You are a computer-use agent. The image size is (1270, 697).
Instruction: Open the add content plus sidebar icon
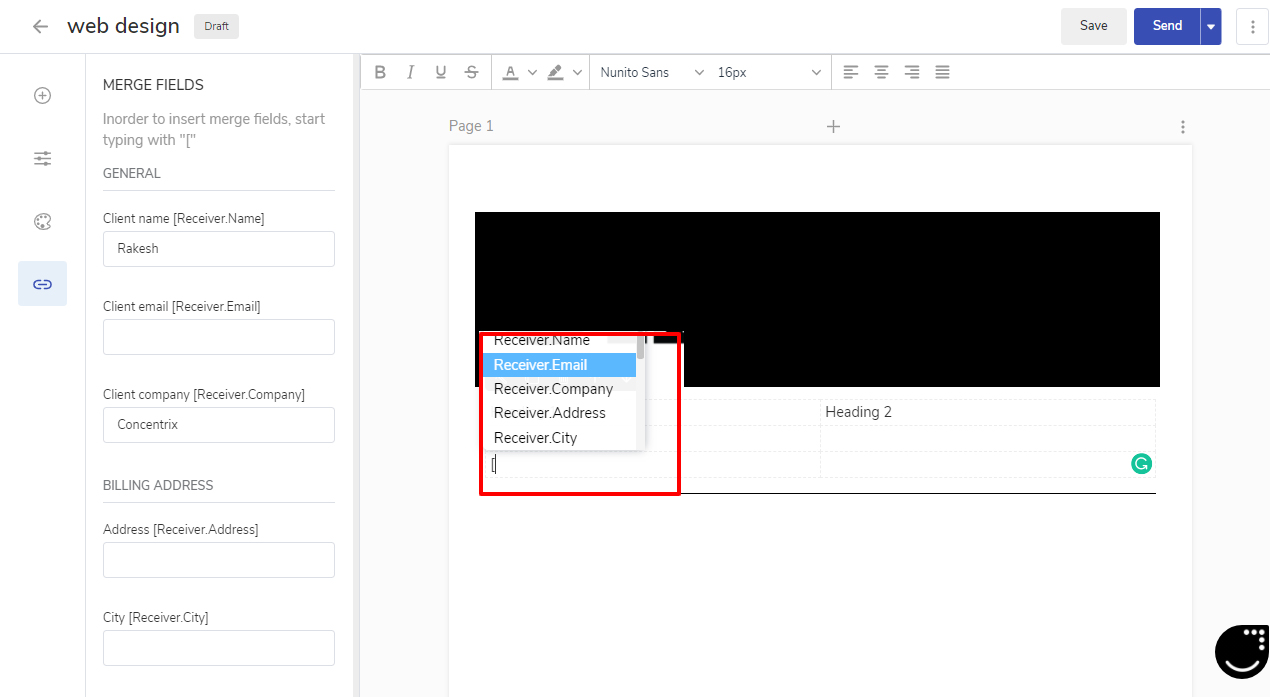(42, 96)
